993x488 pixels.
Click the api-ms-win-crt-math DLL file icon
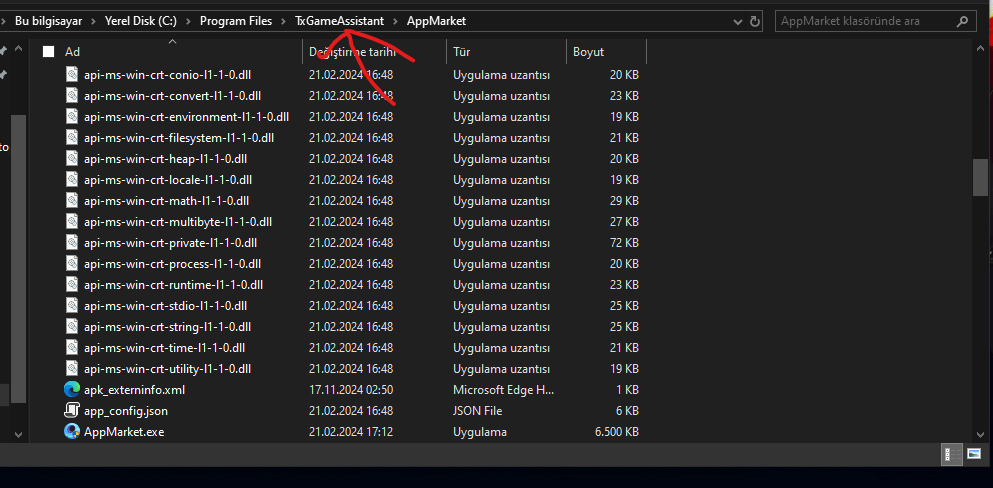(x=72, y=201)
